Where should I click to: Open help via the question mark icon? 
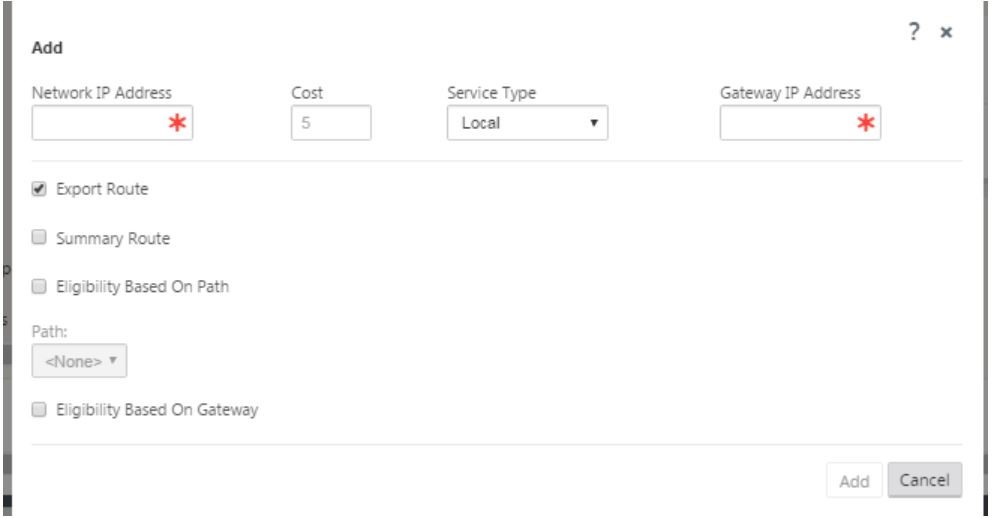(914, 32)
